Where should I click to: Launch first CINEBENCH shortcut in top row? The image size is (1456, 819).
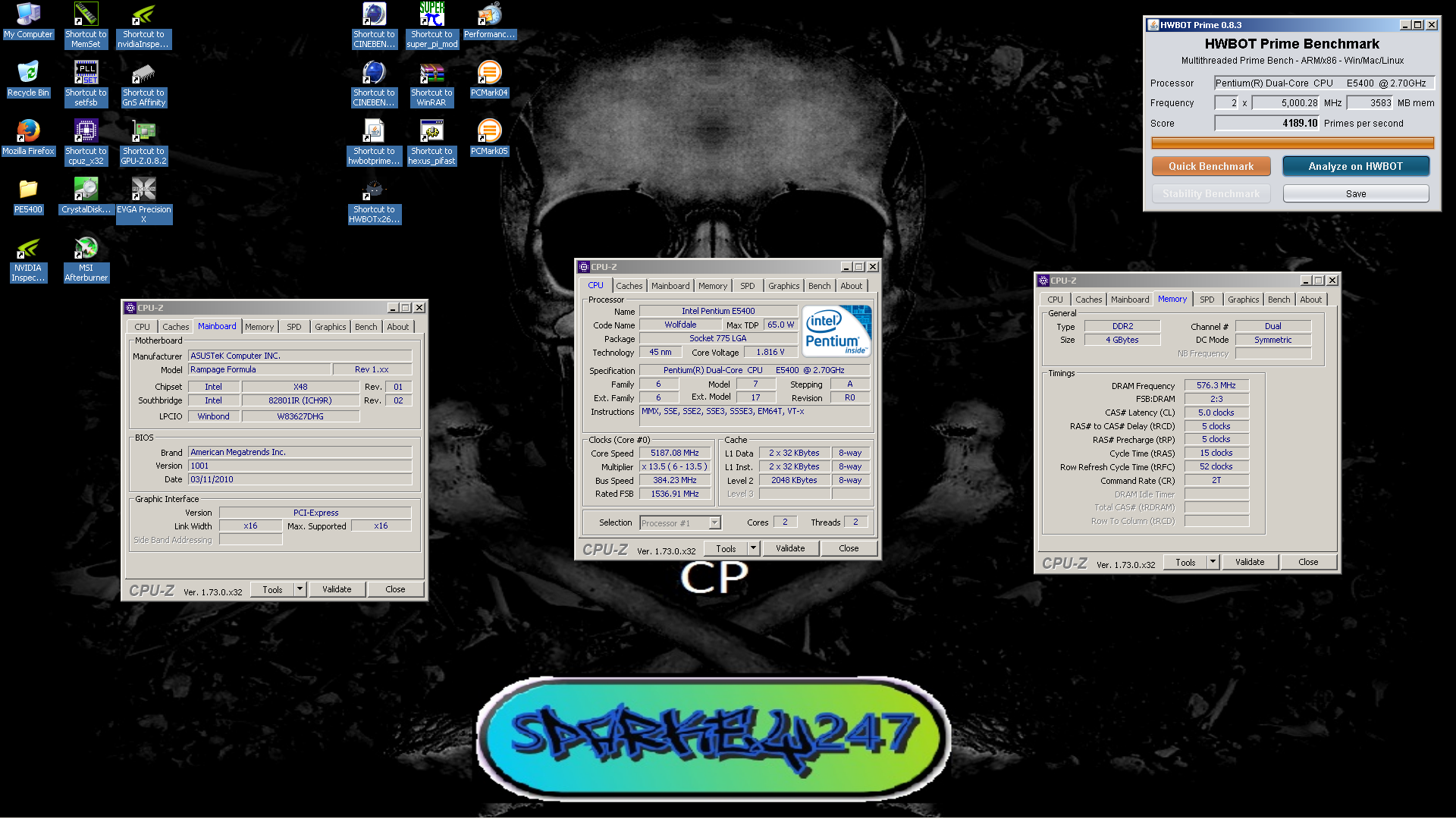[x=374, y=26]
